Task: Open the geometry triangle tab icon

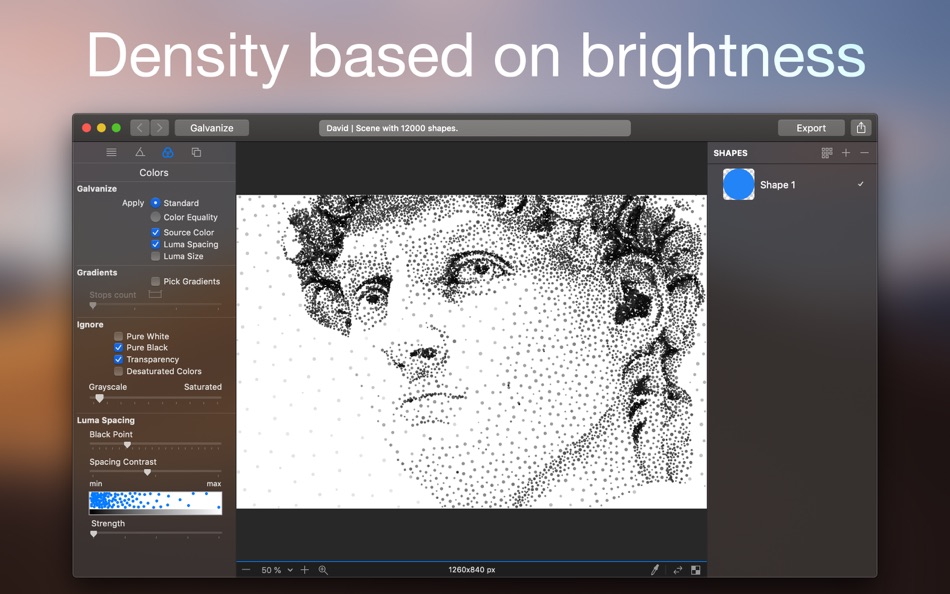Action: [140, 153]
